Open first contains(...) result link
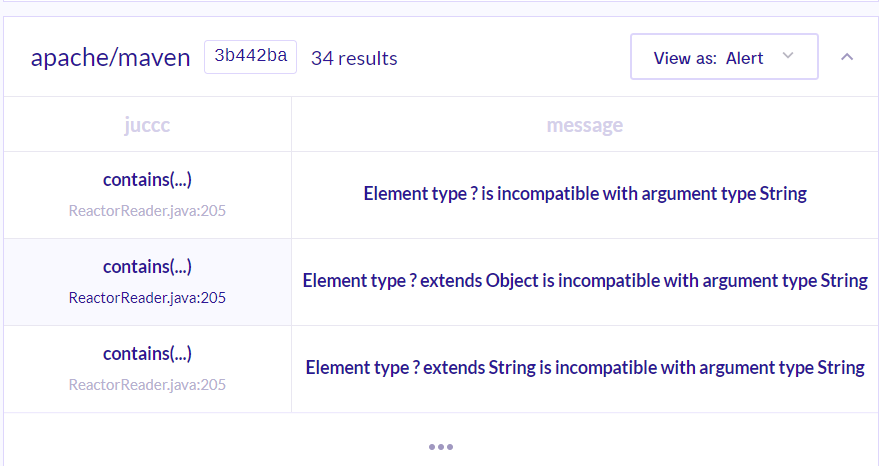Screen dimensions: 879x466 point(147,179)
